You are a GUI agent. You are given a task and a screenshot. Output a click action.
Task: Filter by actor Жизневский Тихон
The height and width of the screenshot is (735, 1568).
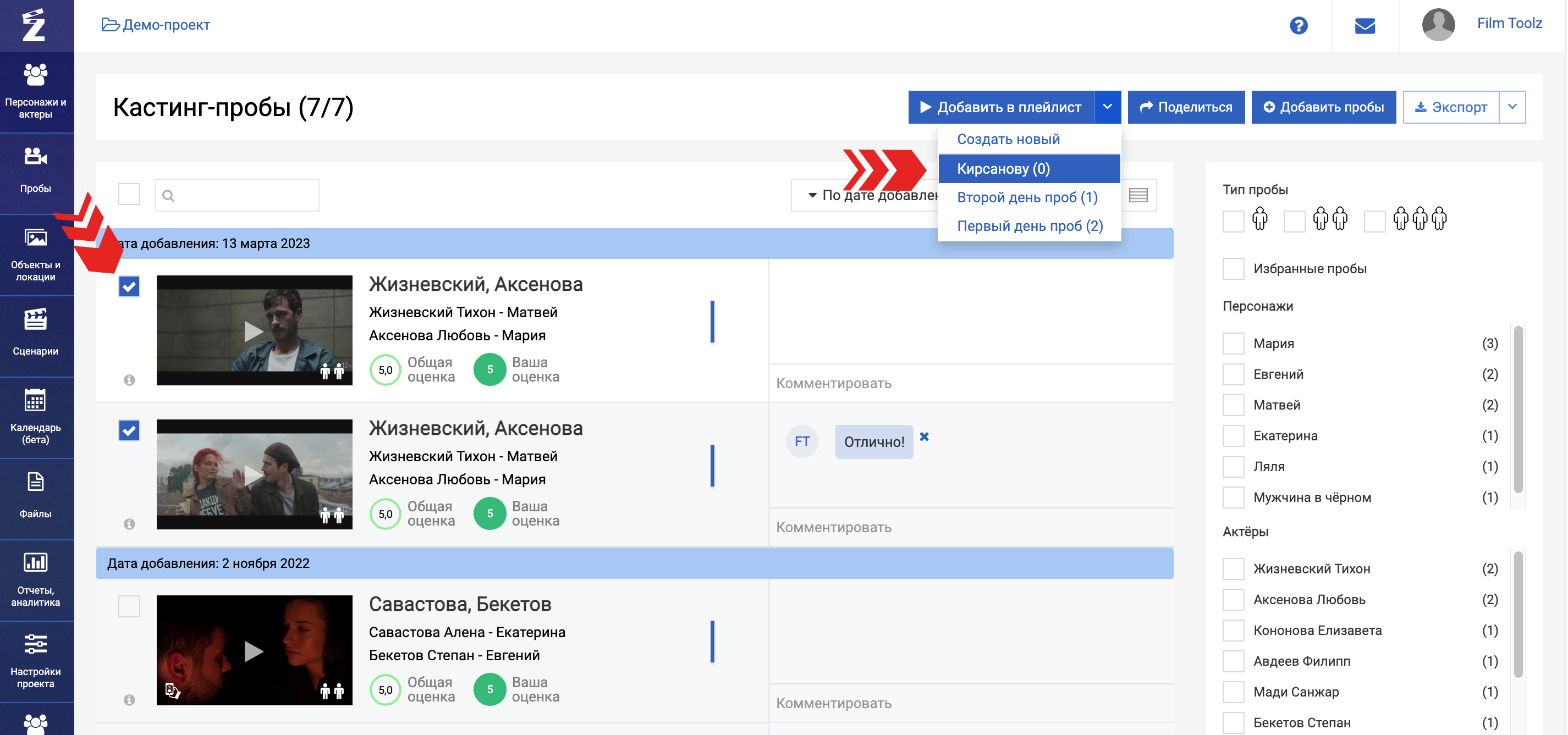(x=1233, y=569)
